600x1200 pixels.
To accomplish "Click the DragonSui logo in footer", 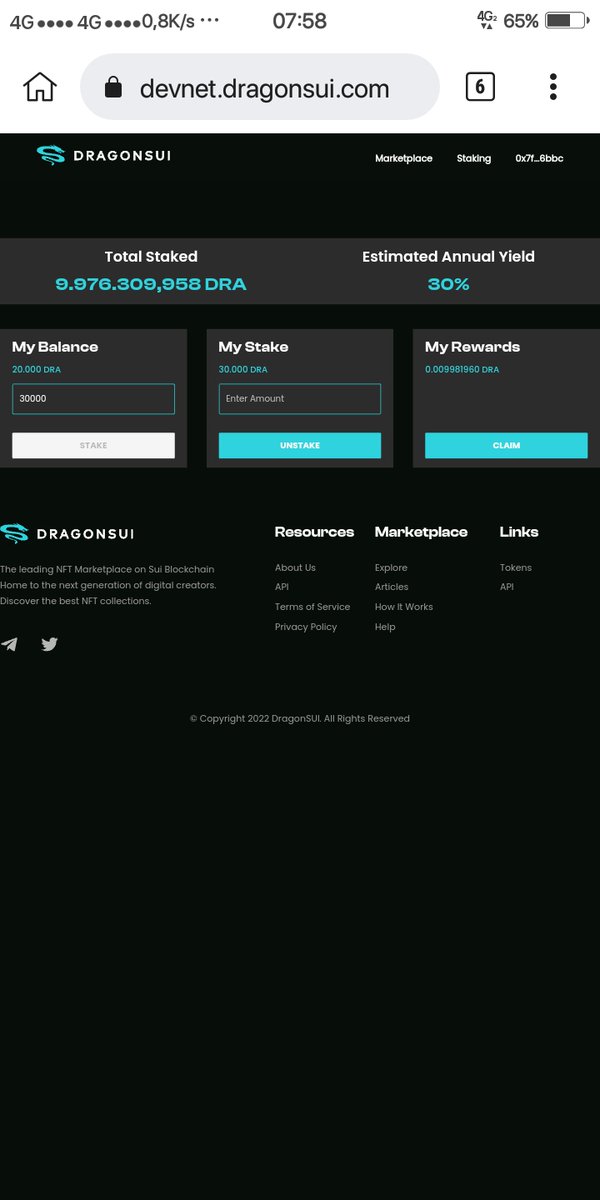I will [x=67, y=533].
